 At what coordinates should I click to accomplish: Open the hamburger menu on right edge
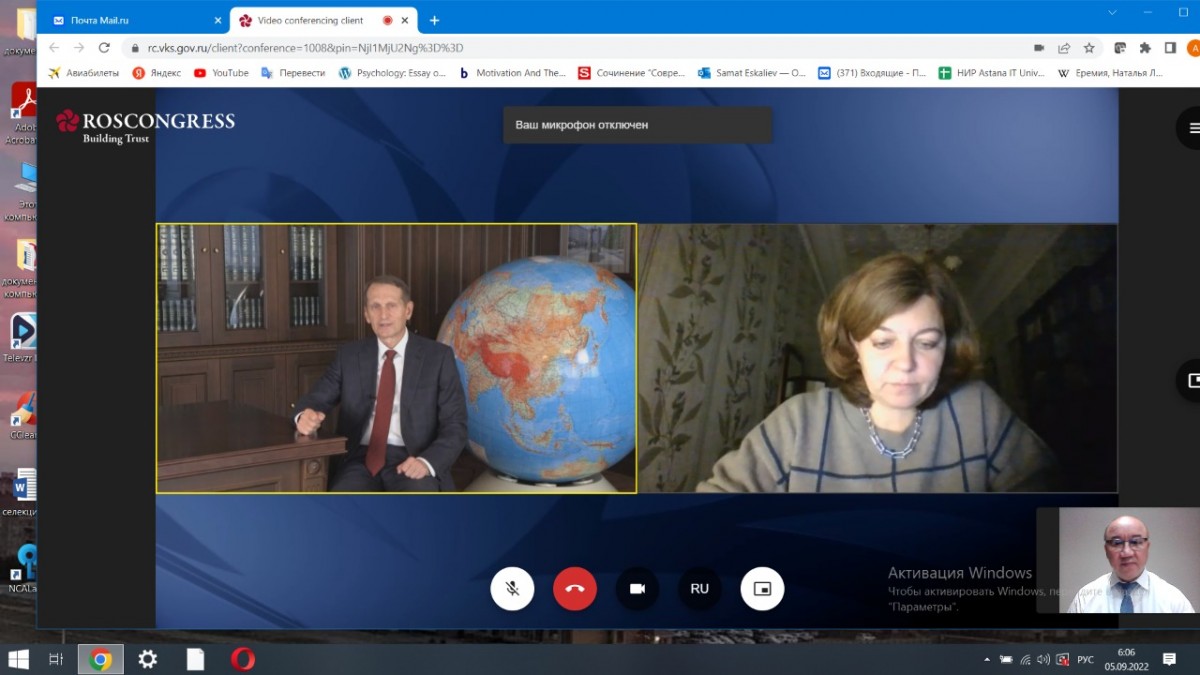pyautogui.click(x=1192, y=128)
